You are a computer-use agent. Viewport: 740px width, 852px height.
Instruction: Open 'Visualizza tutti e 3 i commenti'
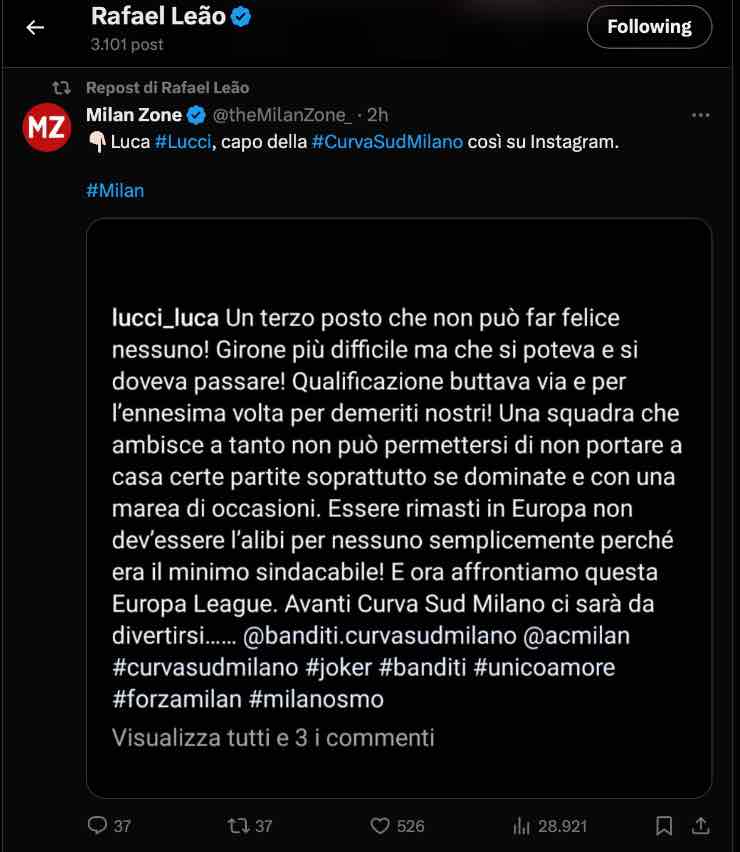(x=272, y=737)
